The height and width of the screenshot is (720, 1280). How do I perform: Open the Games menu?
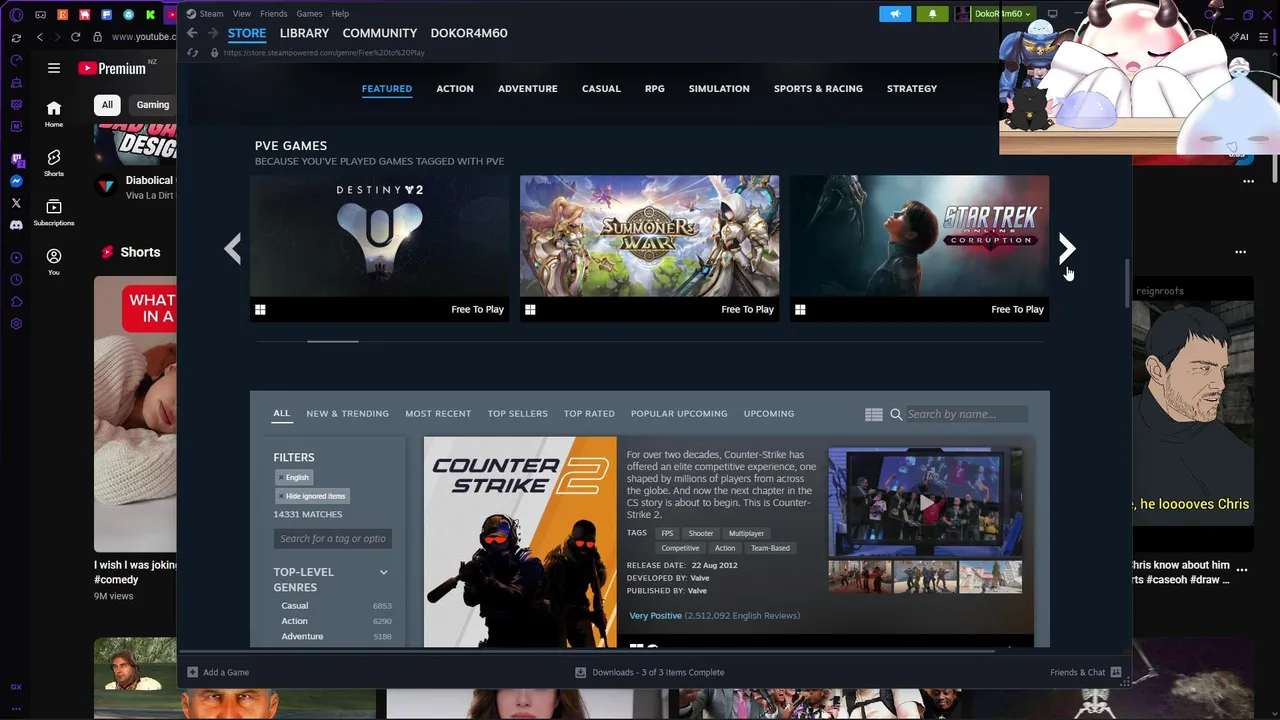[309, 14]
